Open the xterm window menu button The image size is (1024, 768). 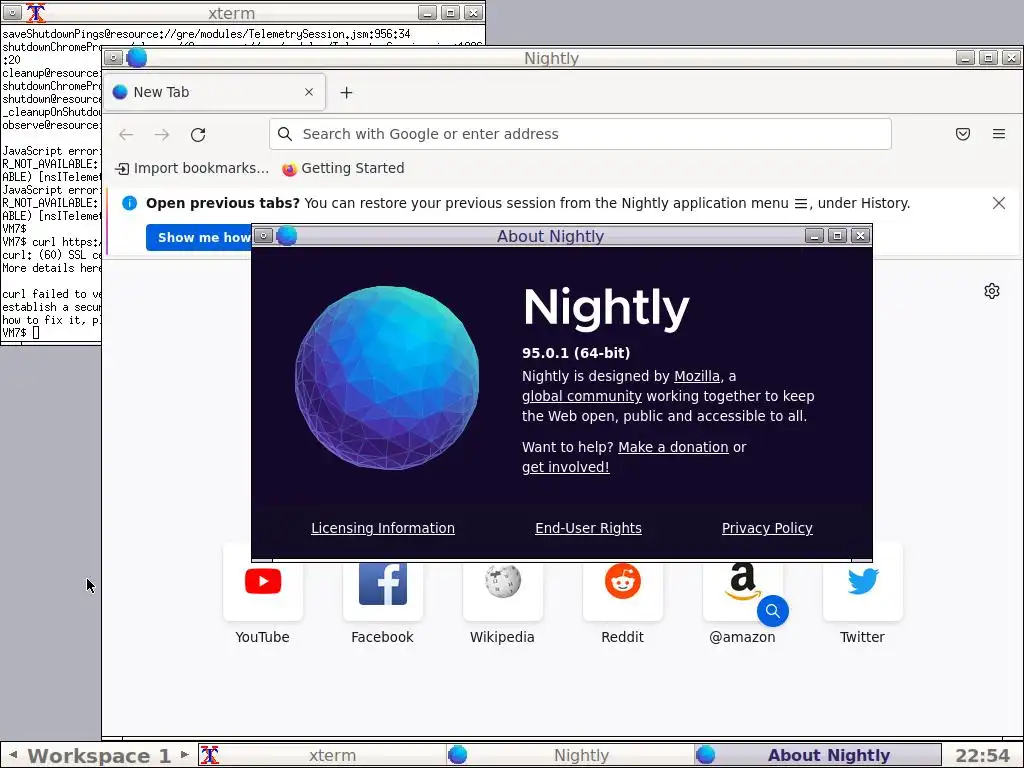(x=12, y=12)
